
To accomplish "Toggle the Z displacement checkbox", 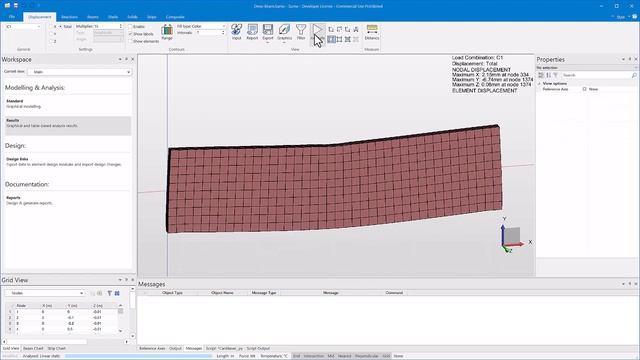I will tap(51, 41).
